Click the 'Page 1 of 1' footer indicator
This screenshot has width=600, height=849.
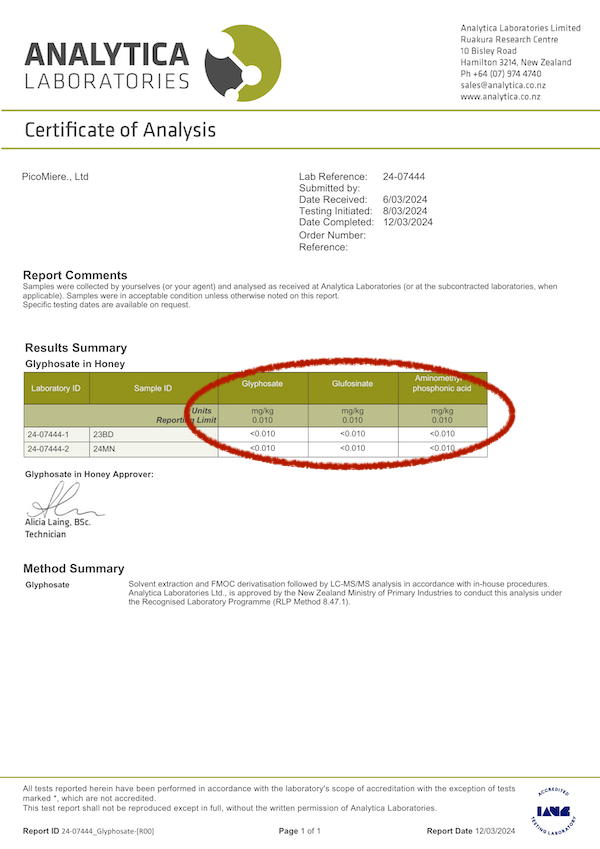tap(299, 831)
